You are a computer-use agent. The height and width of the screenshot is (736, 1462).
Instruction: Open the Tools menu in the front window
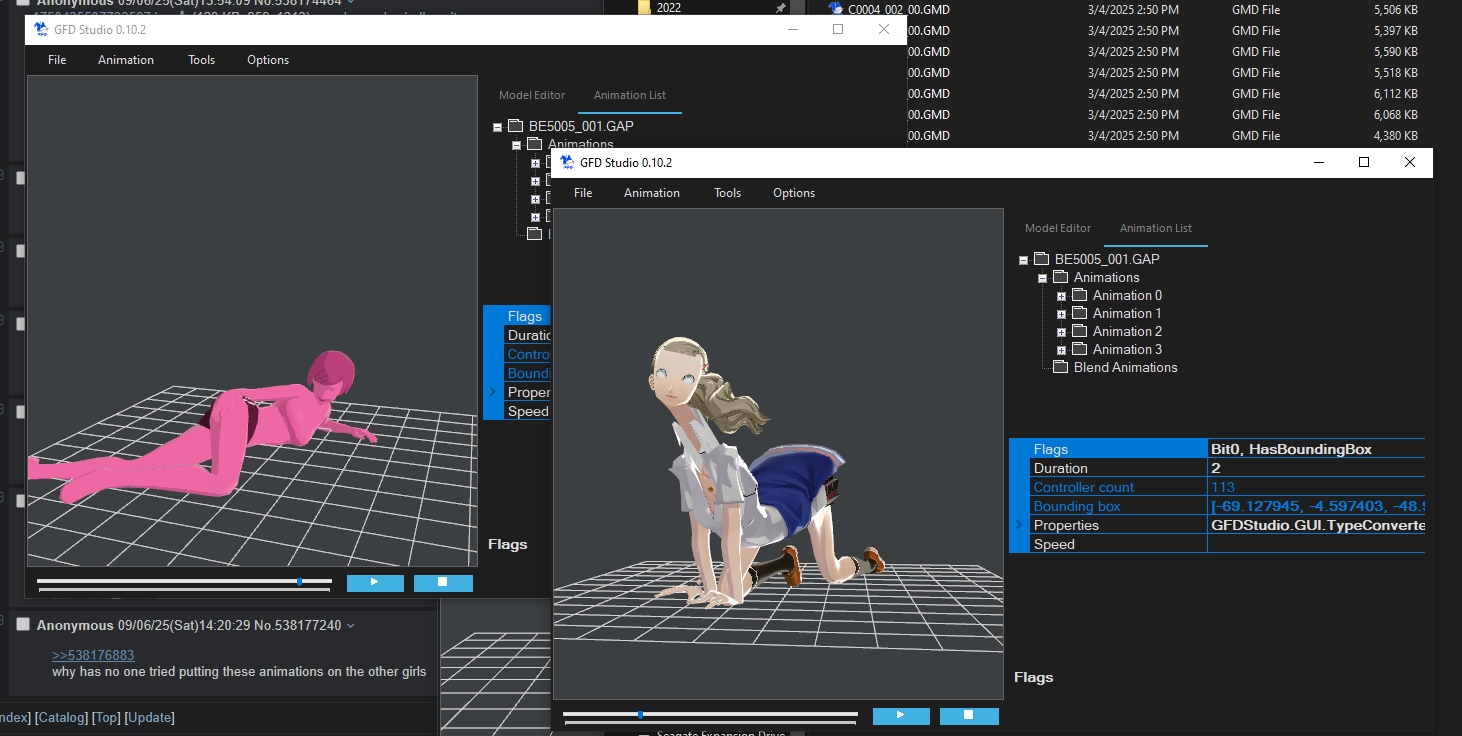click(727, 193)
